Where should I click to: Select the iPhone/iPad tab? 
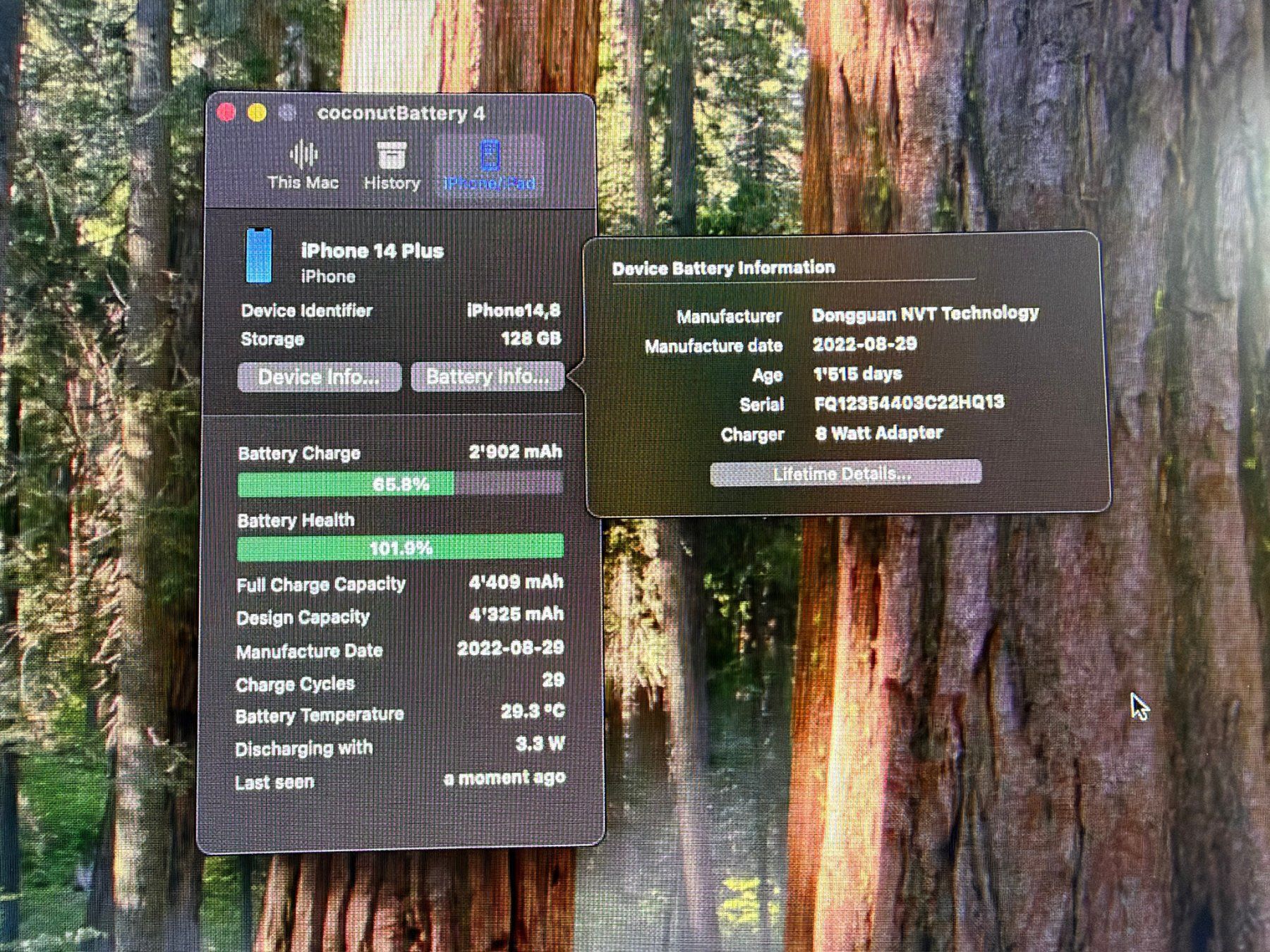pos(490,166)
